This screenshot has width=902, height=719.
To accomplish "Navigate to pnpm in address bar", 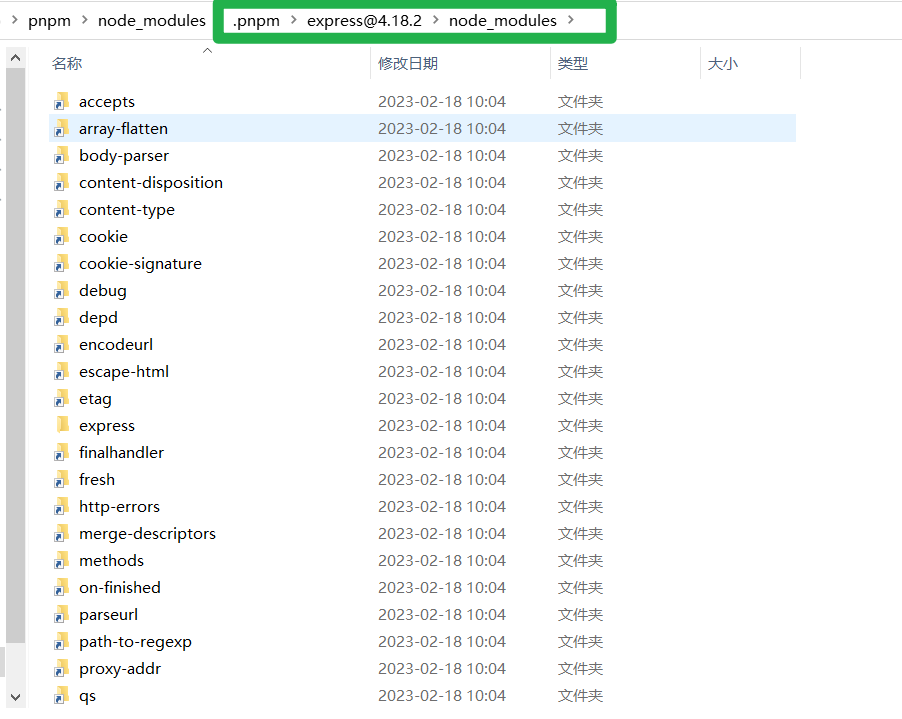I will point(49,21).
